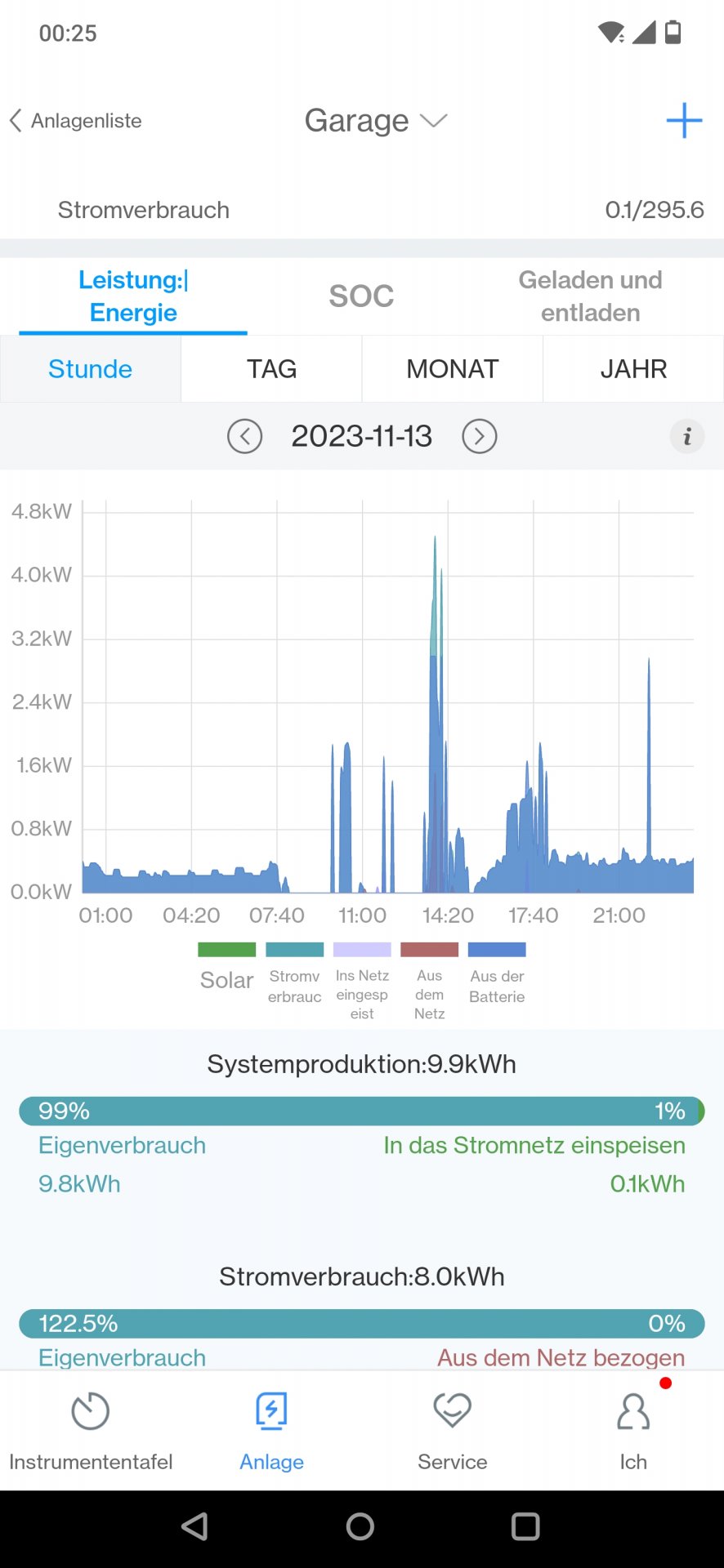Open the chart info icon

(x=686, y=436)
